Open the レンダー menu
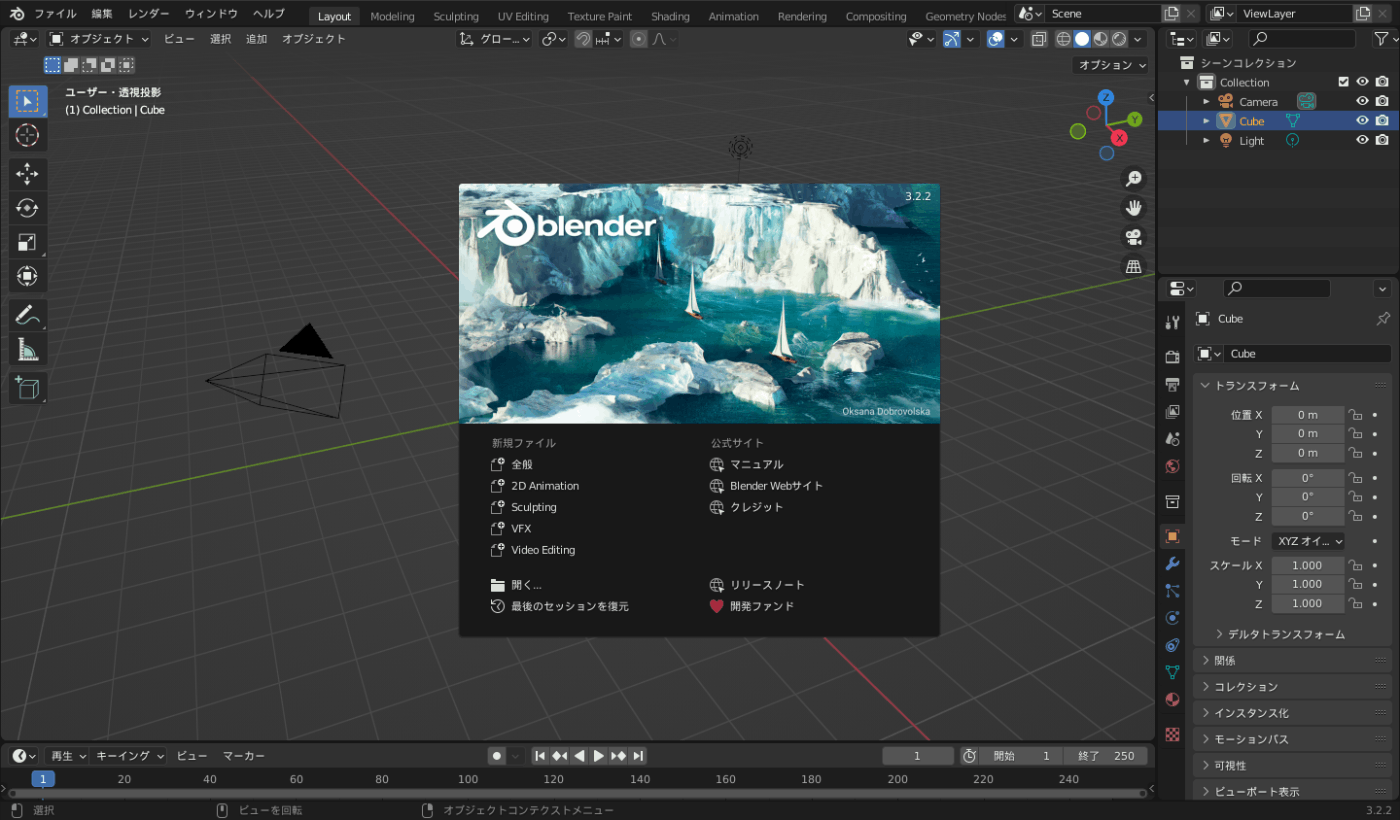The image size is (1400, 820). pos(148,14)
